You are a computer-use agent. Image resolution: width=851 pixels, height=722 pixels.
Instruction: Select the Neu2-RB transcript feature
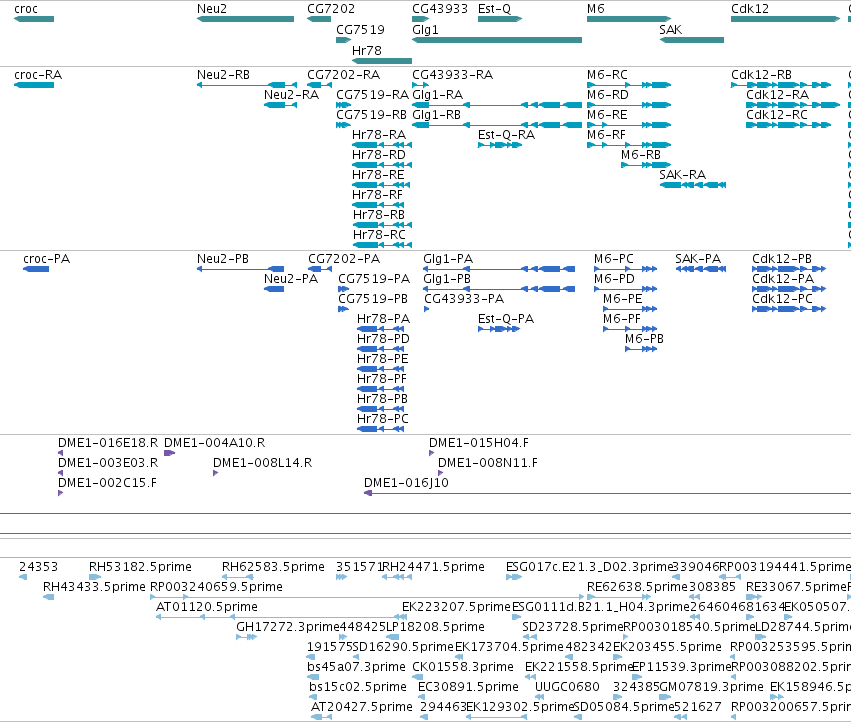[x=247, y=85]
